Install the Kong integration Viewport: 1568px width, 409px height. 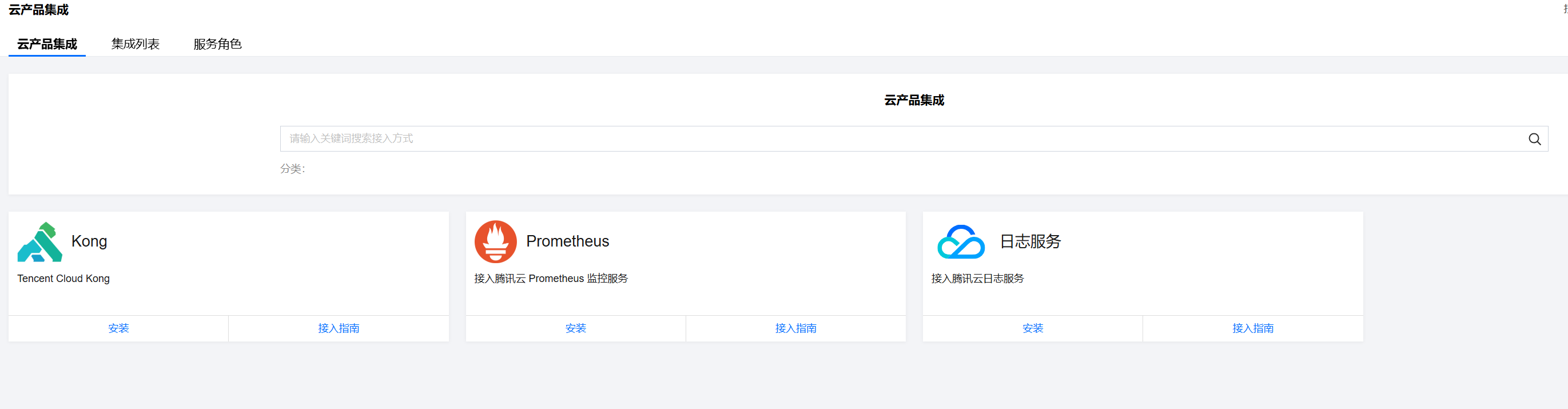tap(119, 329)
